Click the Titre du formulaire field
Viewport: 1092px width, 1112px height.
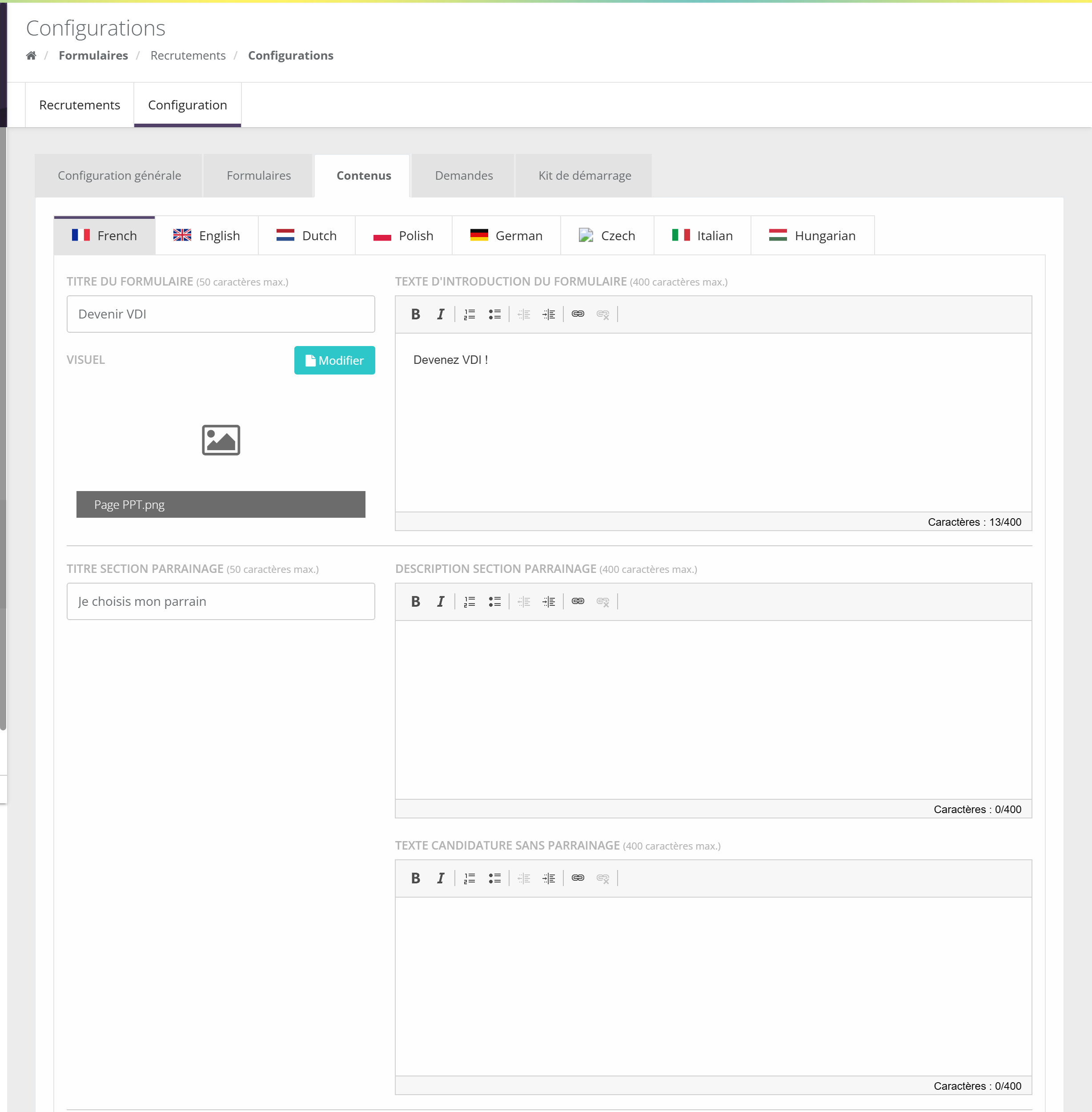click(221, 314)
